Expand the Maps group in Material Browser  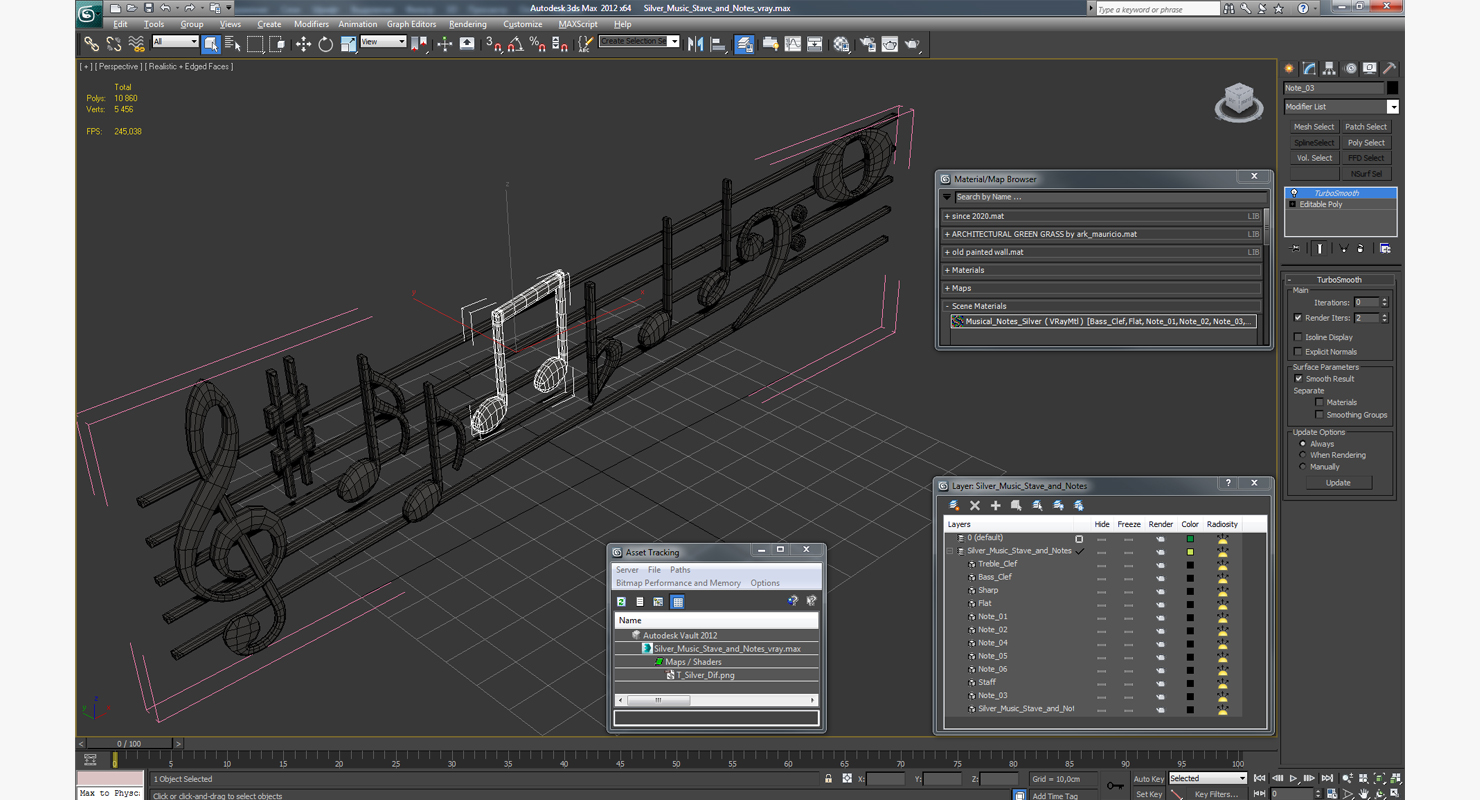(1102, 288)
